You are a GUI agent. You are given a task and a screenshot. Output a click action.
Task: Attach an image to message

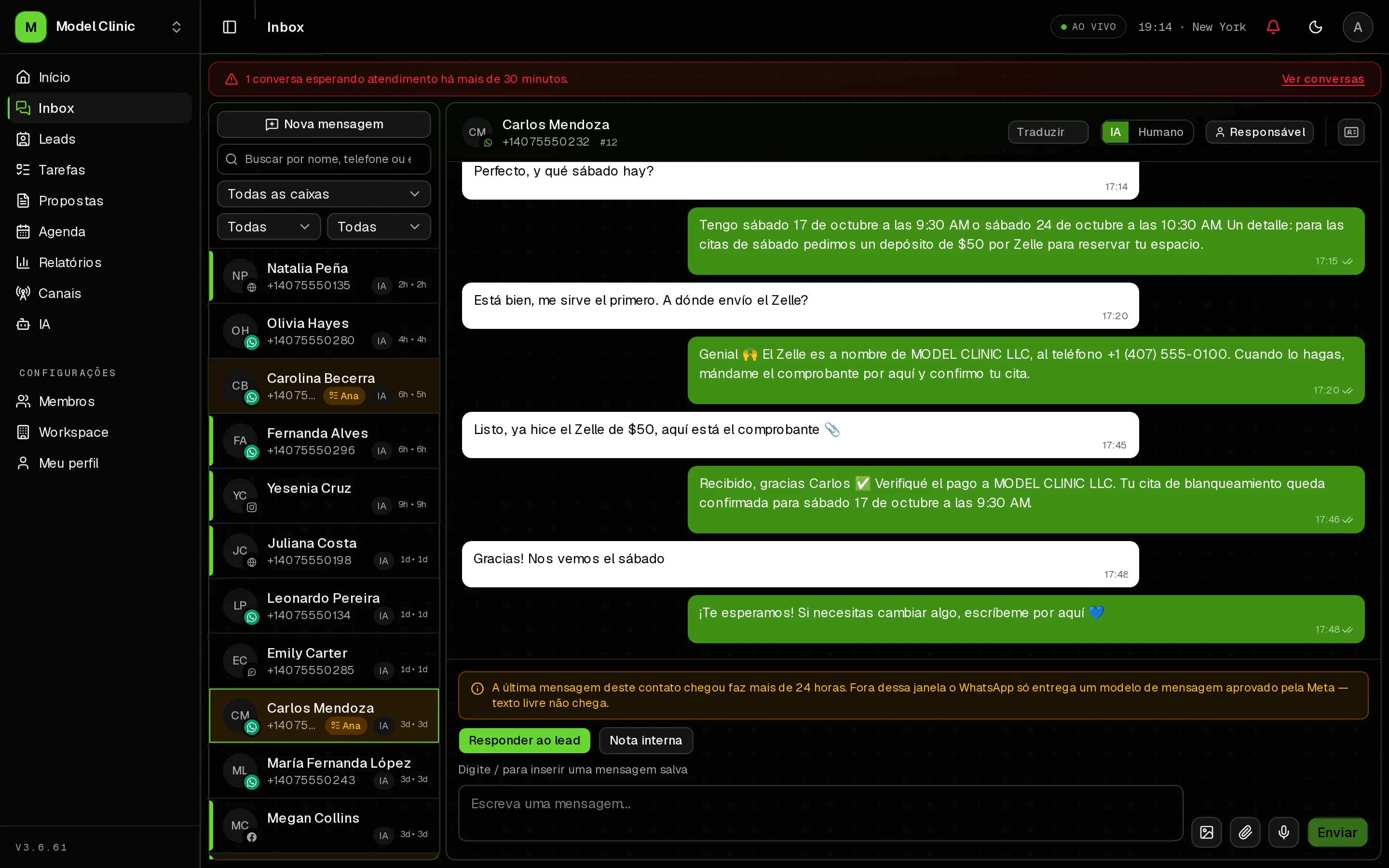coord(1207,832)
